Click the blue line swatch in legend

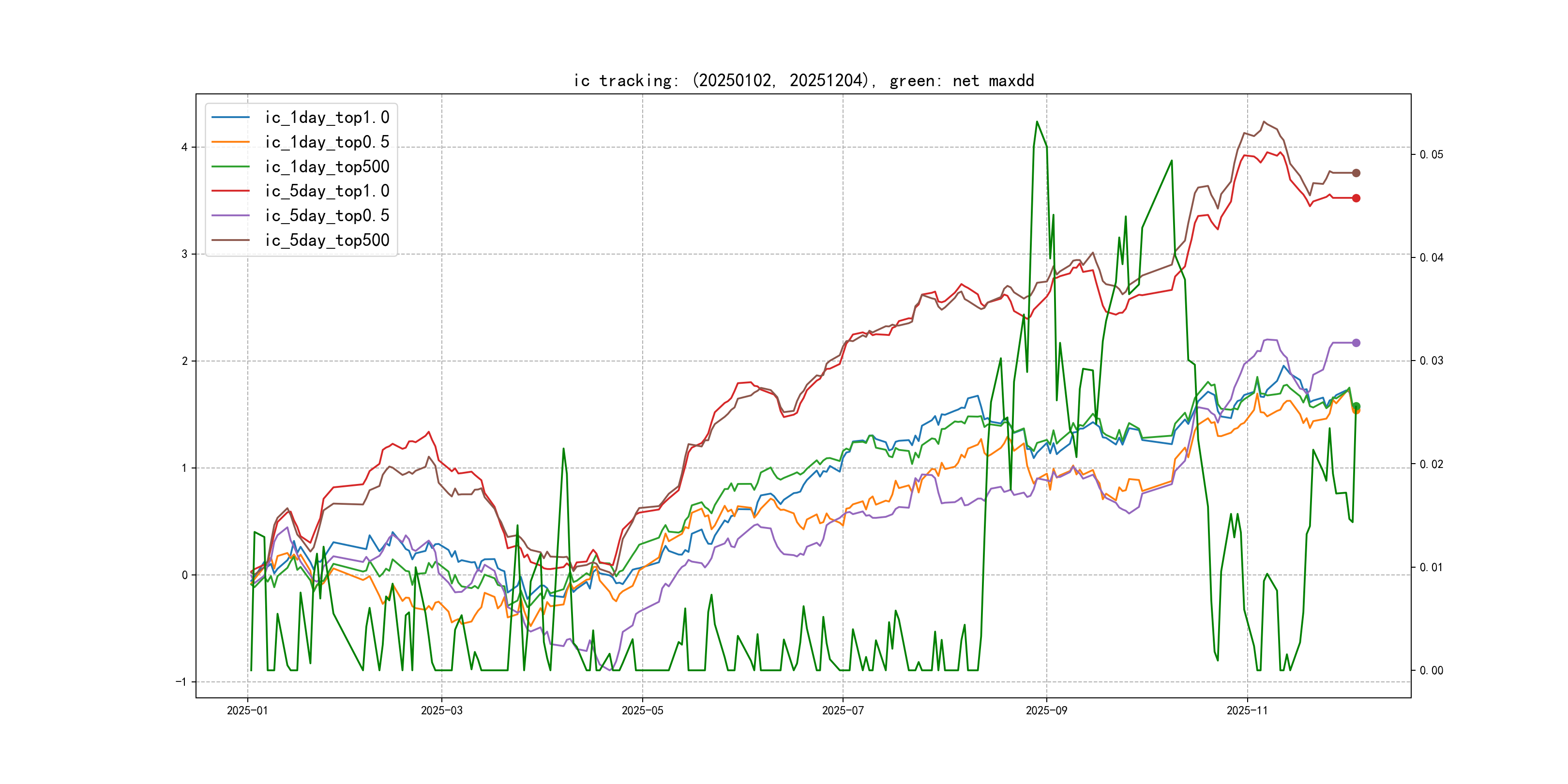(x=230, y=118)
